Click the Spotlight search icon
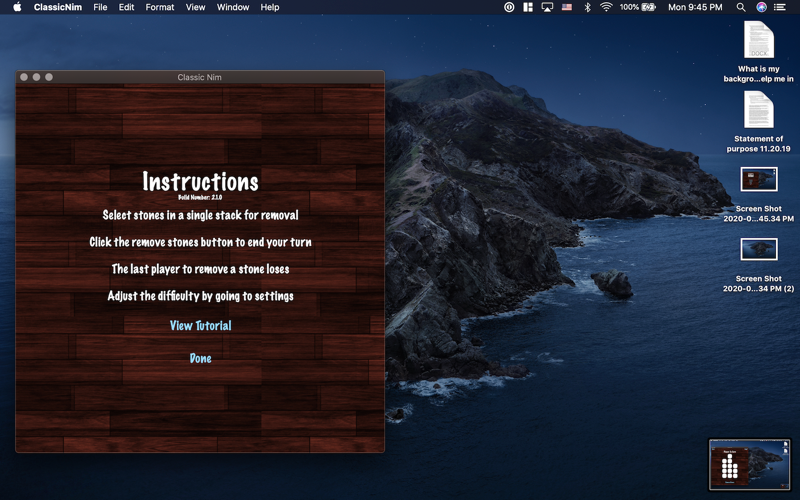The width and height of the screenshot is (800, 500). tap(741, 7)
